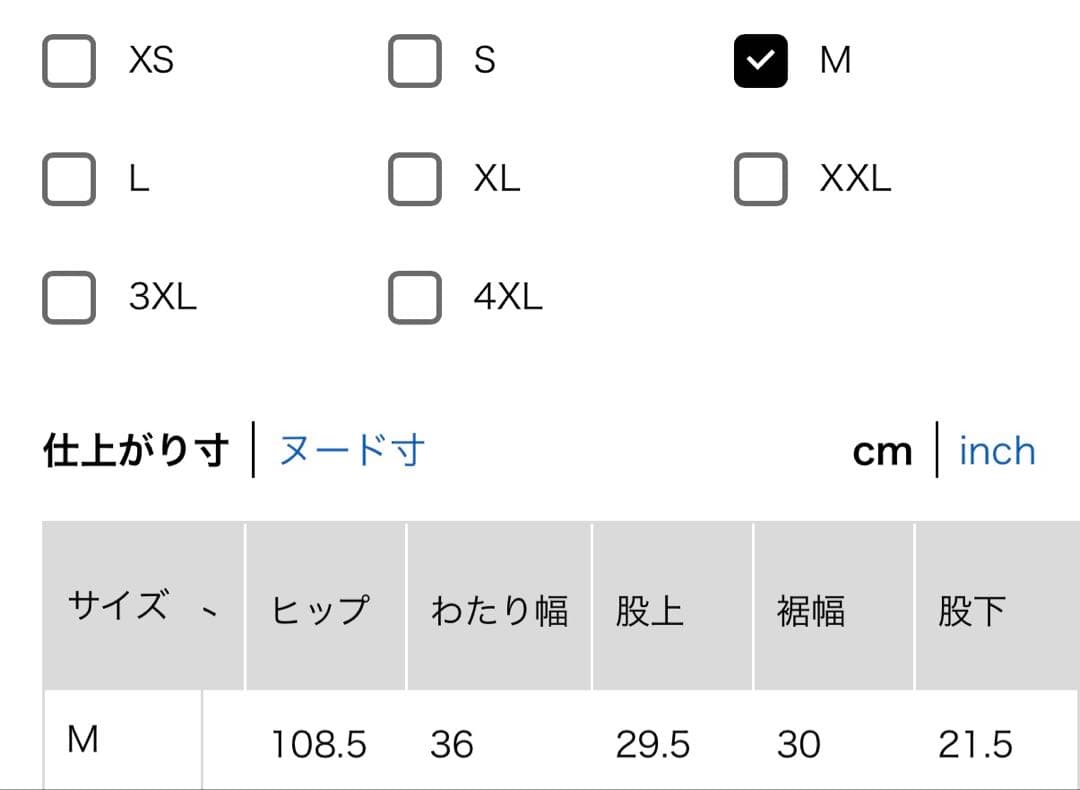
Task: Switch units to inch
Action: click(x=996, y=451)
